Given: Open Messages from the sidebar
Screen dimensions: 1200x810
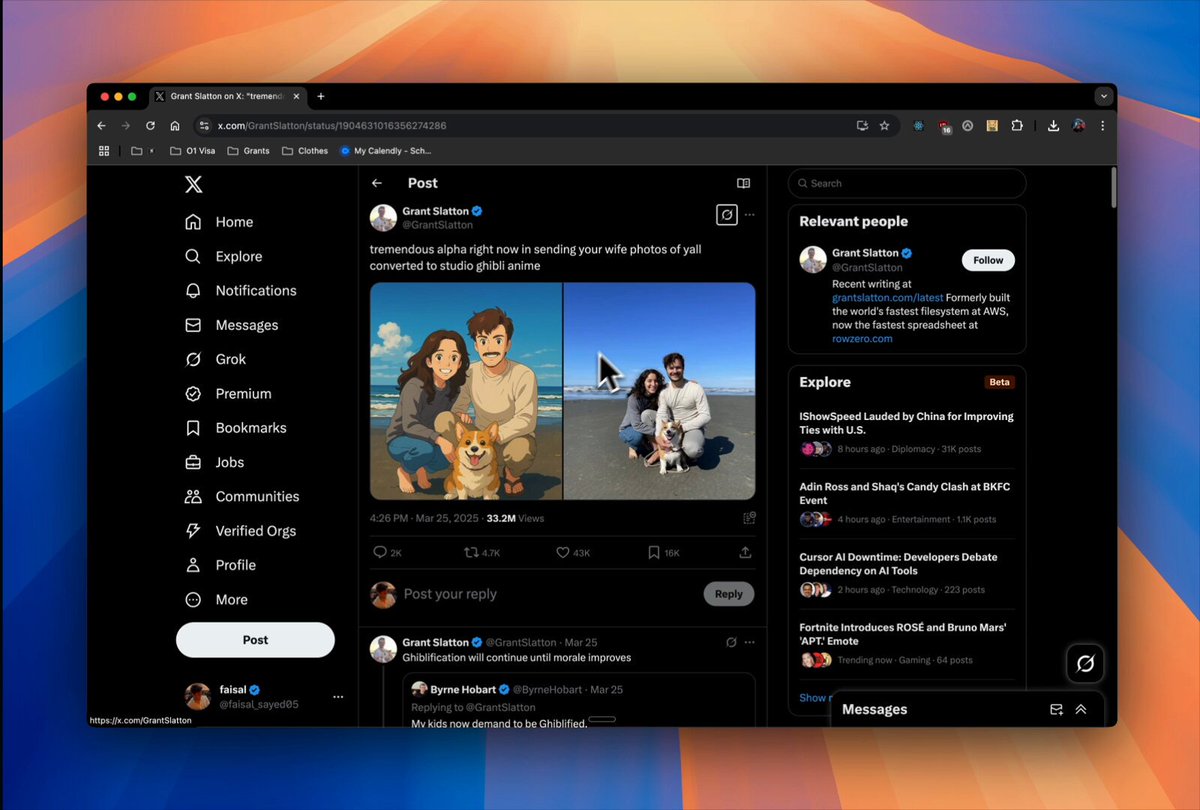Looking at the screenshot, I should [x=231, y=325].
